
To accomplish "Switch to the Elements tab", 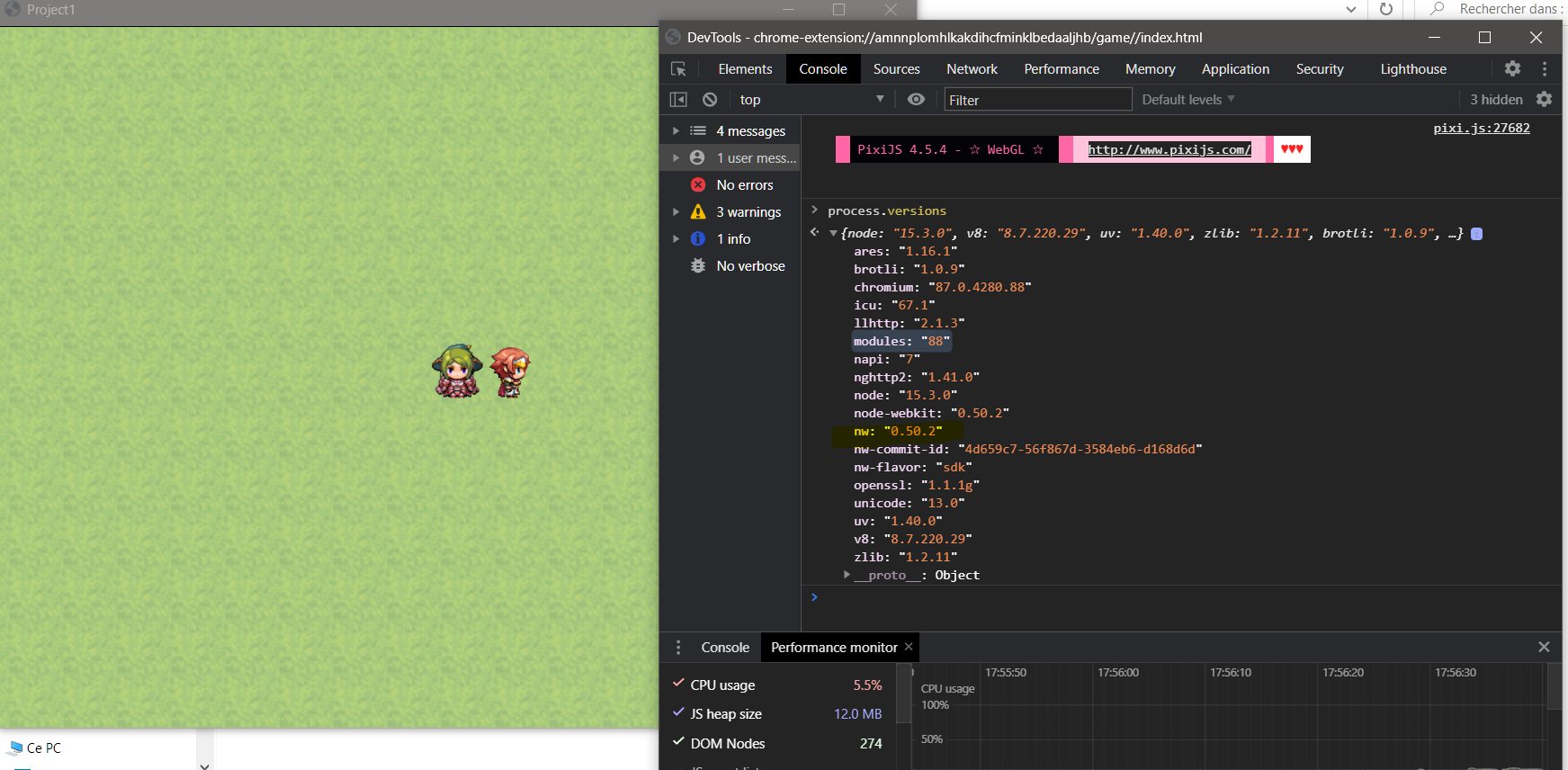I will tap(745, 69).
